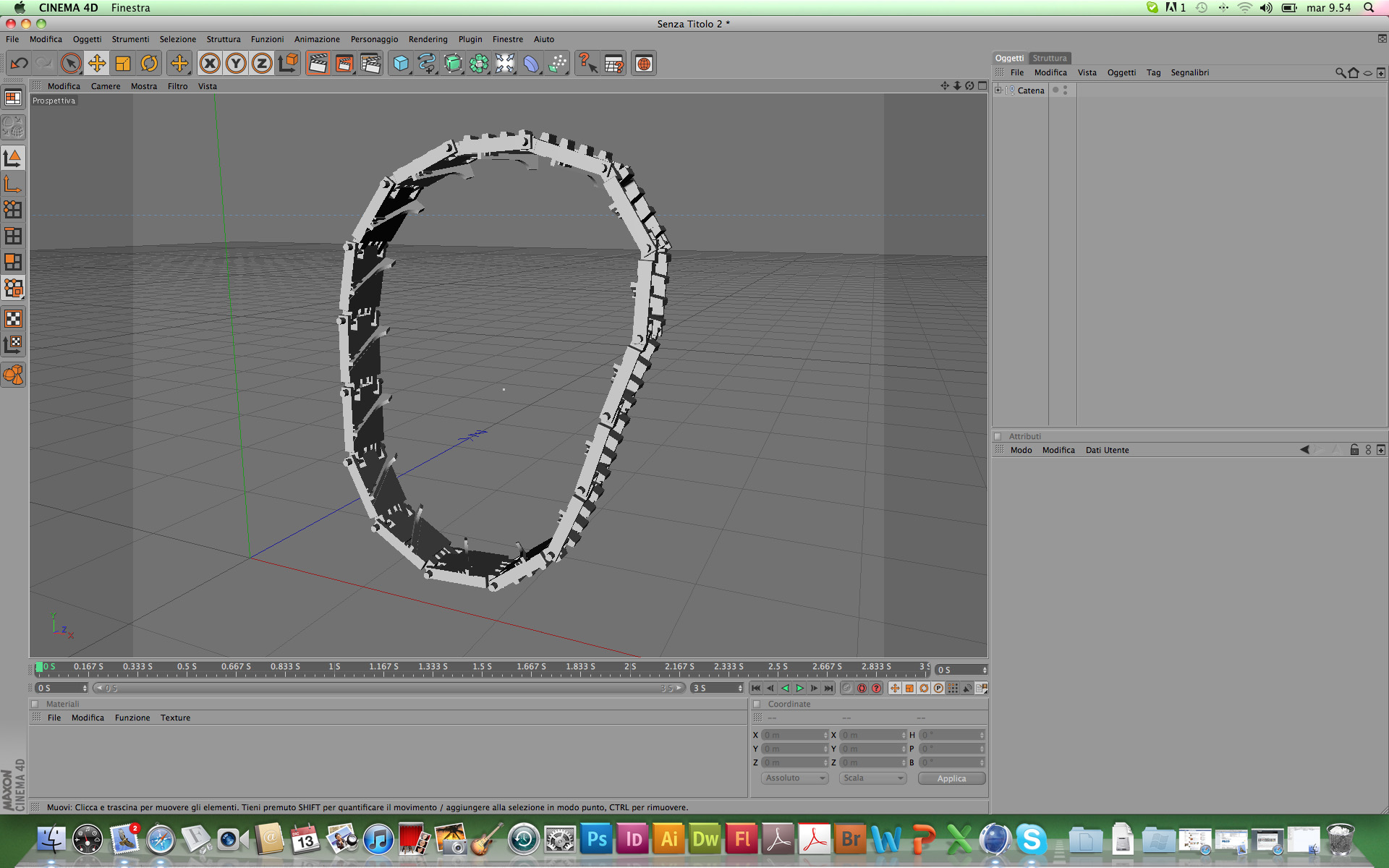Screen dimensions: 1389x868
Task: Open the Content Browser globe icon
Action: point(643,64)
